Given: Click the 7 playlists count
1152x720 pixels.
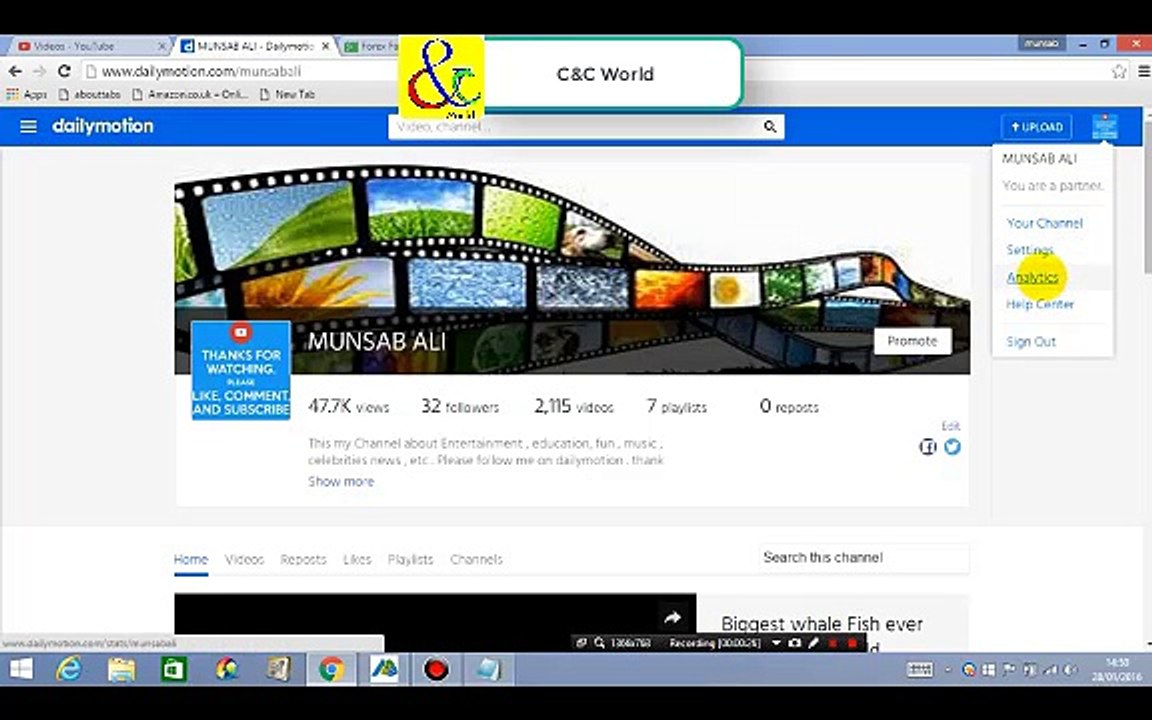Looking at the screenshot, I should (677, 406).
